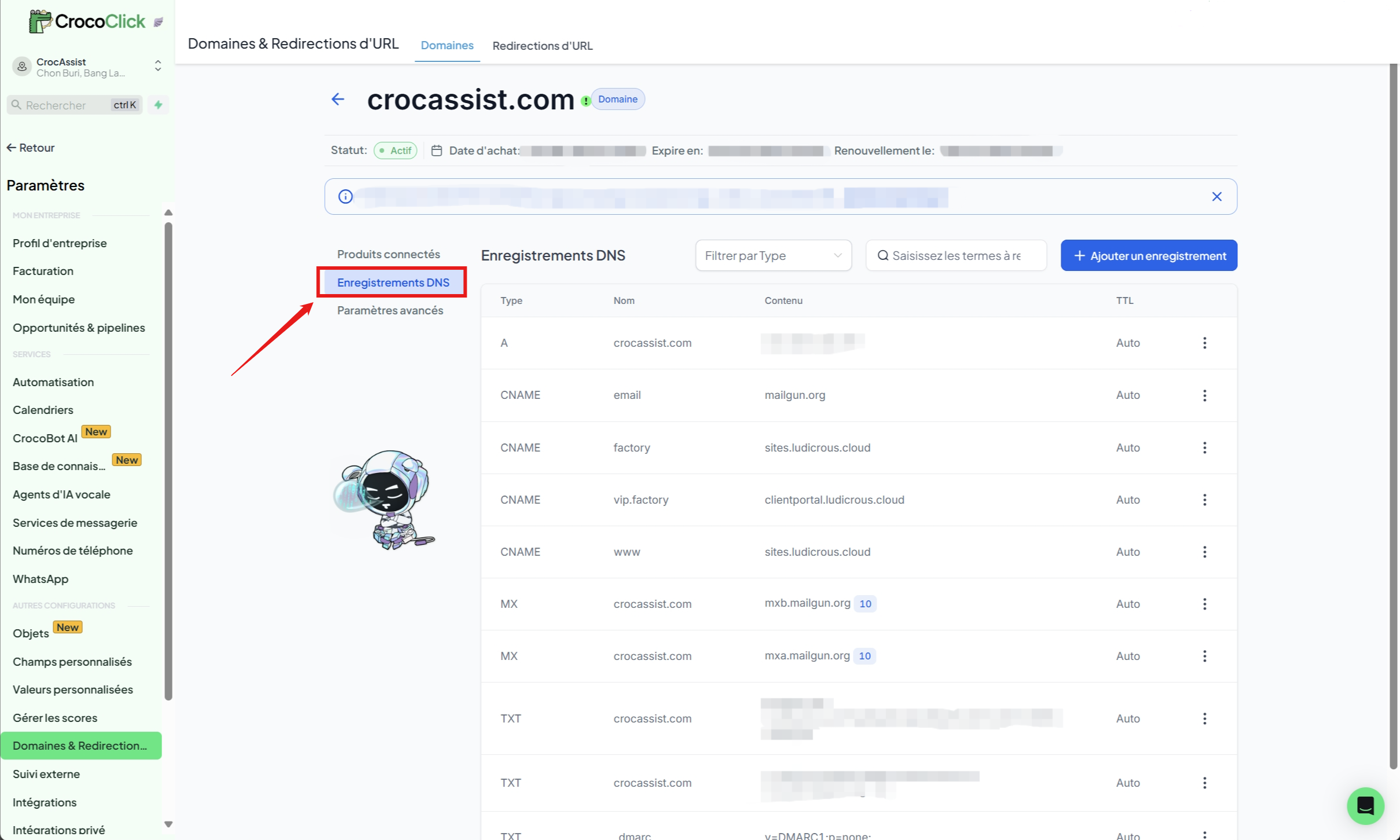Image resolution: width=1400 pixels, height=840 pixels.
Task: Click the Type column header
Action: tap(511, 300)
